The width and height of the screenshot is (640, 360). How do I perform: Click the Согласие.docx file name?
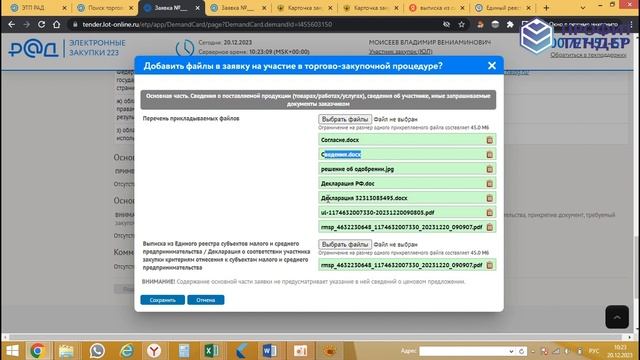(340, 140)
